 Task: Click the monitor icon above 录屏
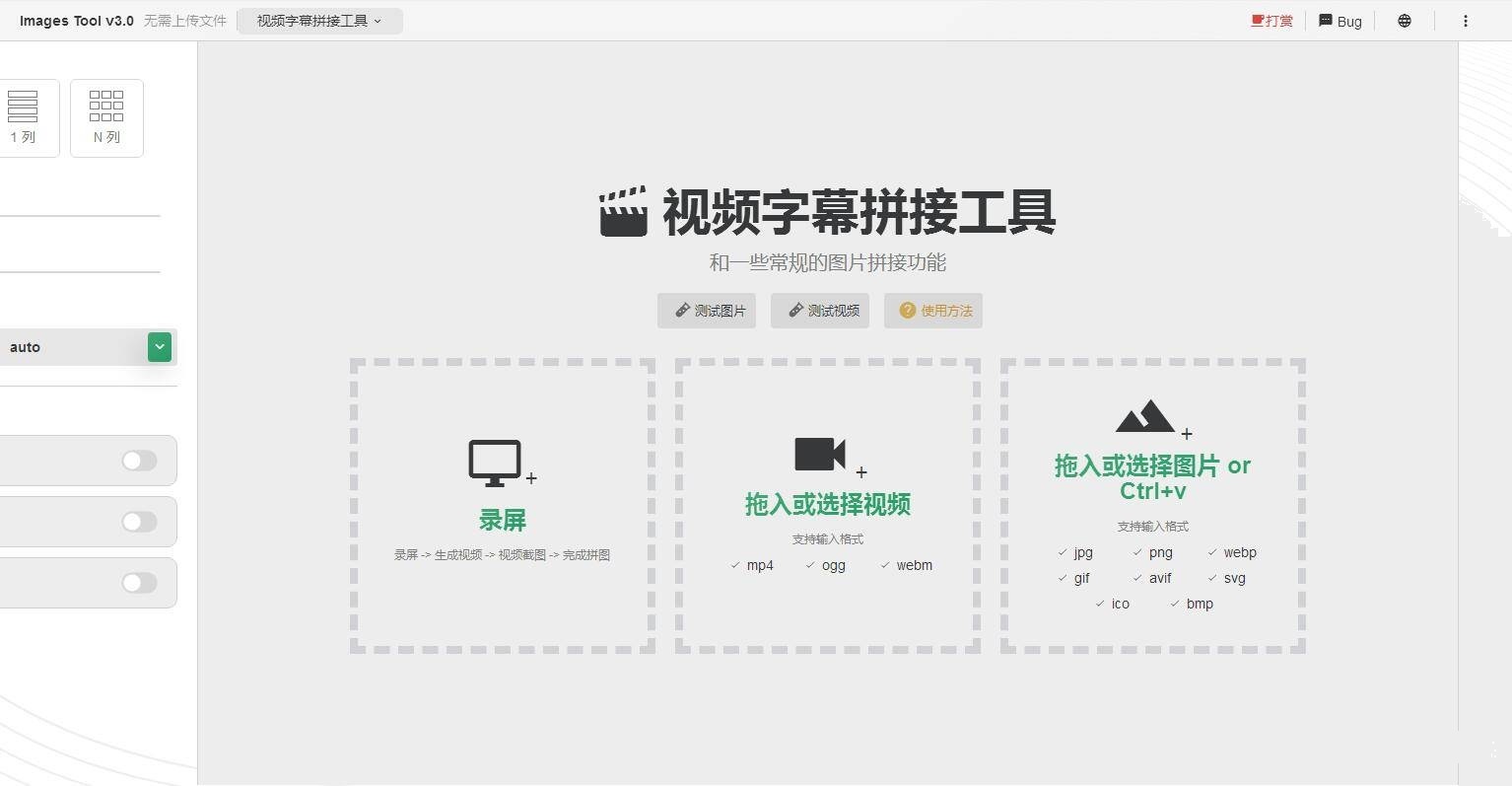point(496,463)
